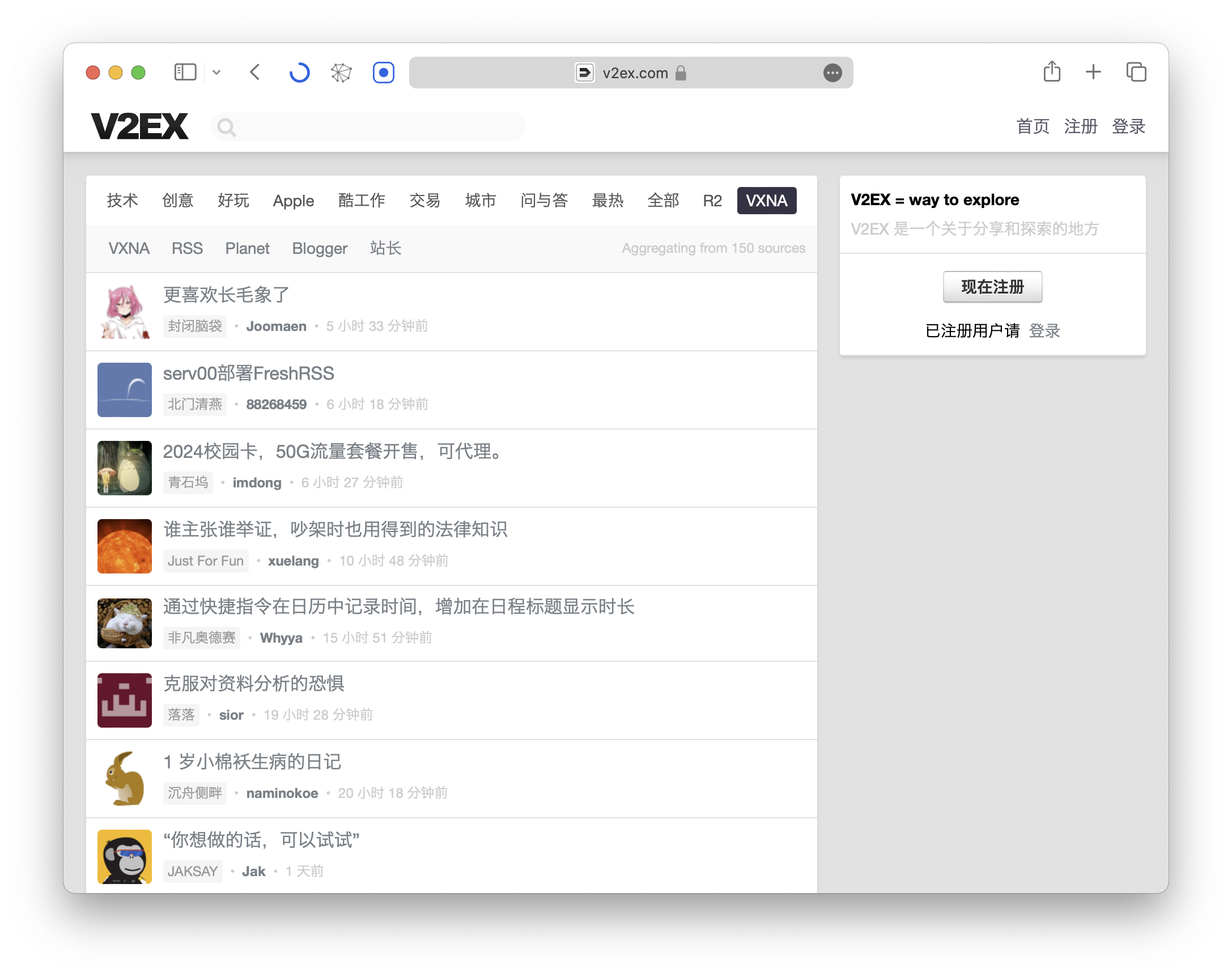1232x977 pixels.
Task: Open topic serv00部署FreshRSS
Action: [248, 373]
